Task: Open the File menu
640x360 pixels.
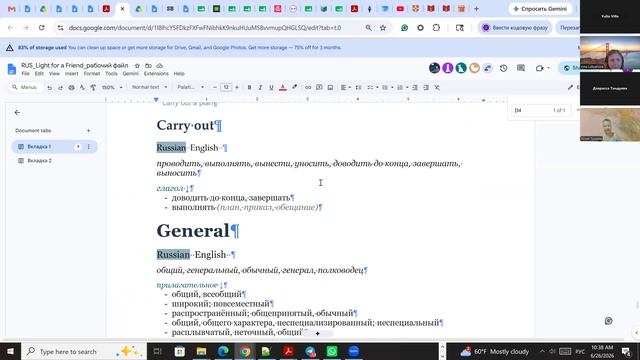Action: [x=25, y=74]
